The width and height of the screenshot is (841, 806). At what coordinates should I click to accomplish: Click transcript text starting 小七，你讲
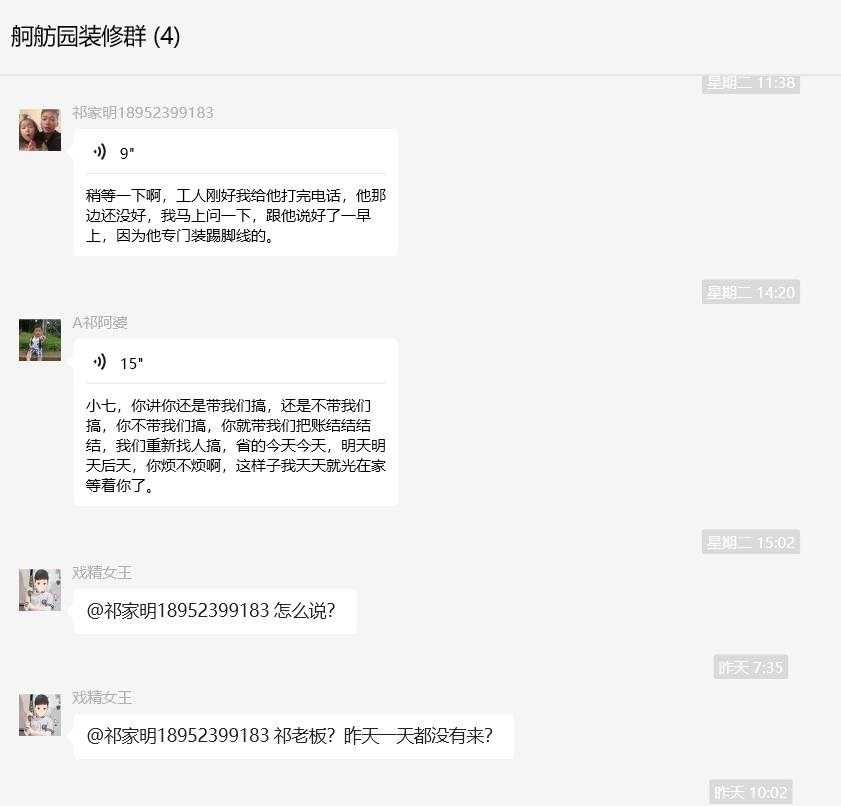pyautogui.click(x=235, y=446)
